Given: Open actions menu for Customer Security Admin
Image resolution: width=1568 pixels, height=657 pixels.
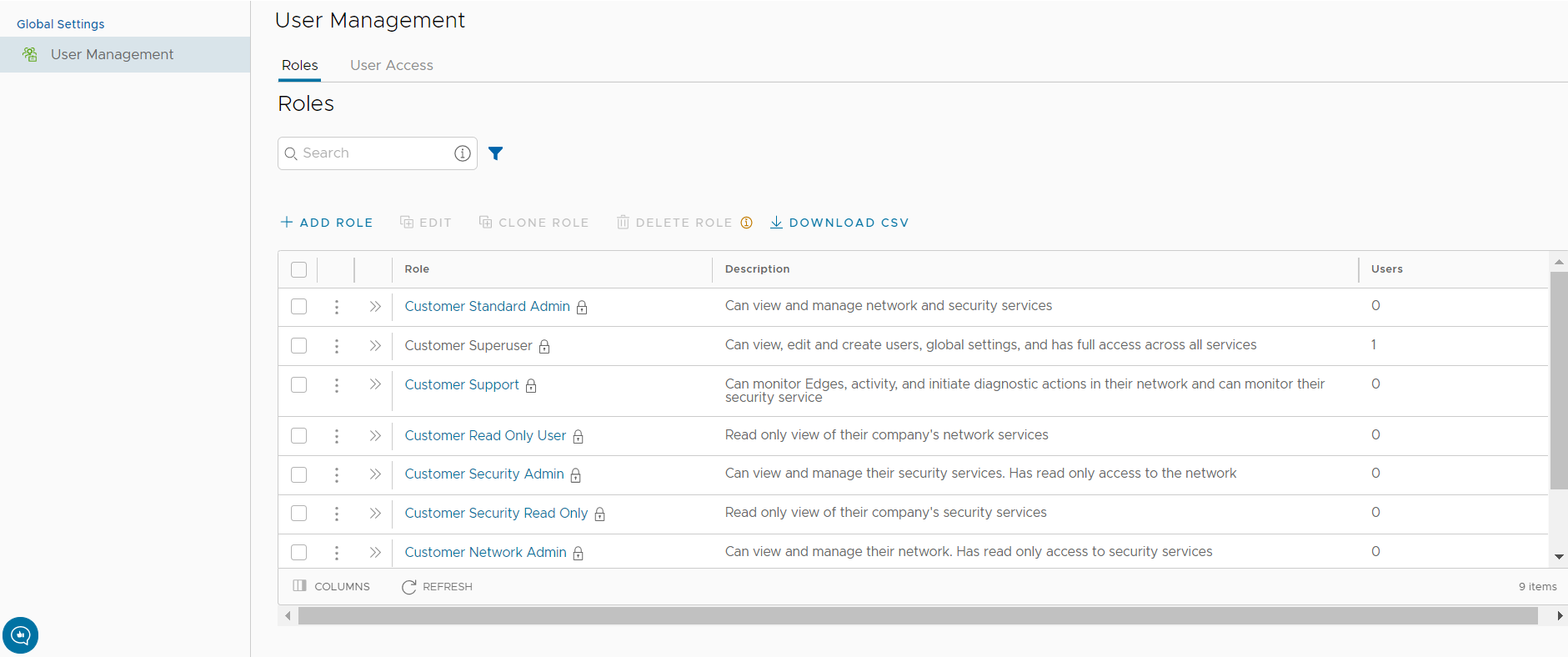Looking at the screenshot, I should [337, 474].
